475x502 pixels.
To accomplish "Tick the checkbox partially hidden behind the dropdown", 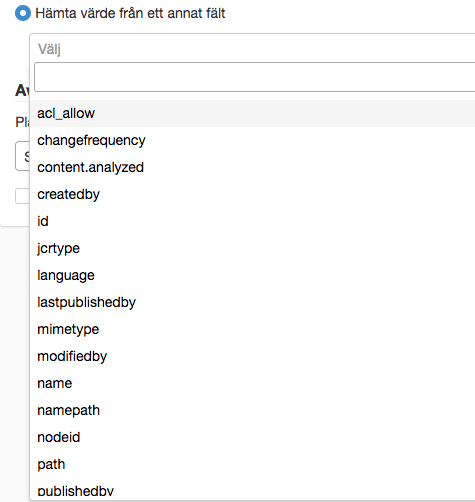I will [22, 196].
